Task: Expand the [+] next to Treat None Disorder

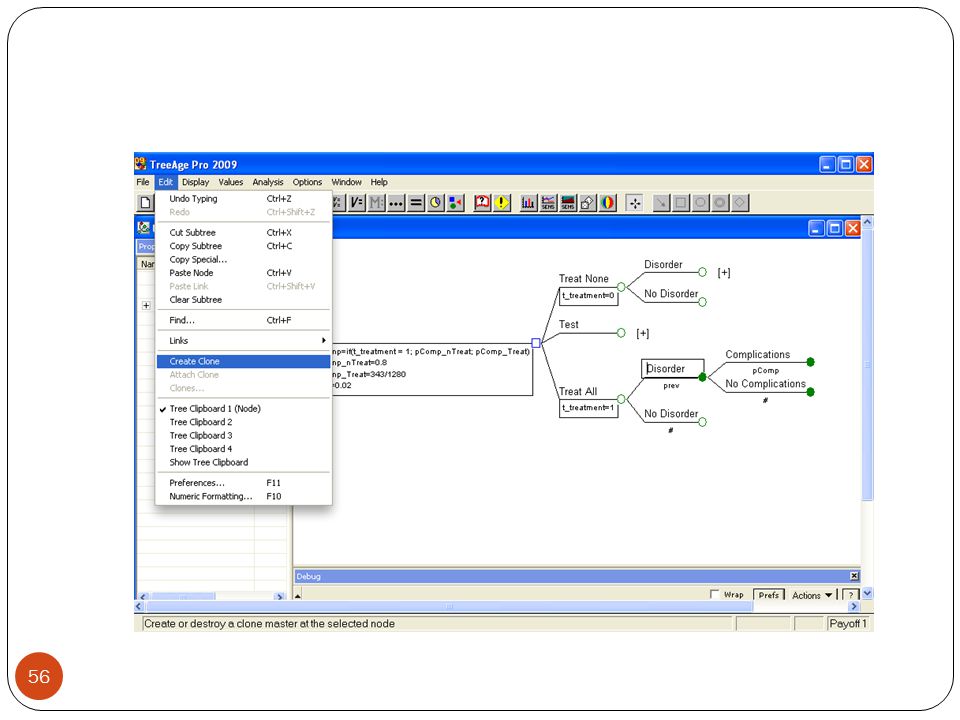Action: tap(724, 272)
